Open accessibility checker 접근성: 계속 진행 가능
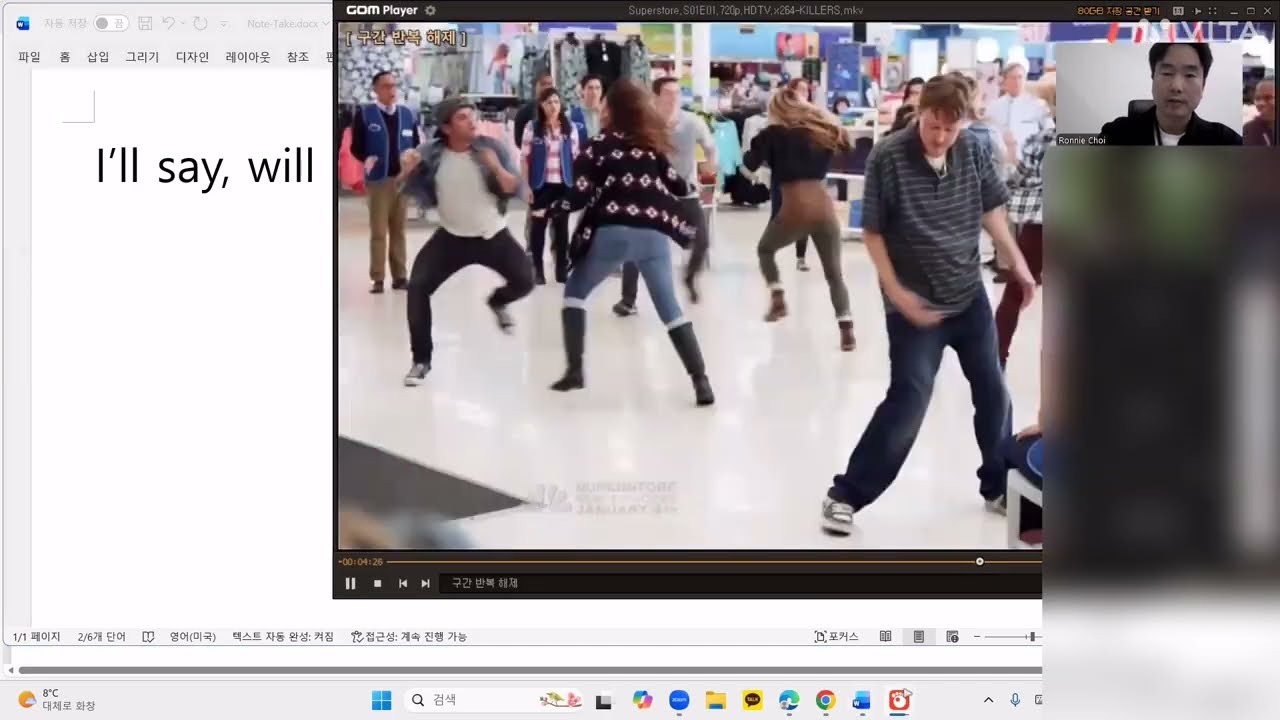This screenshot has height=720, width=1280. [x=409, y=636]
